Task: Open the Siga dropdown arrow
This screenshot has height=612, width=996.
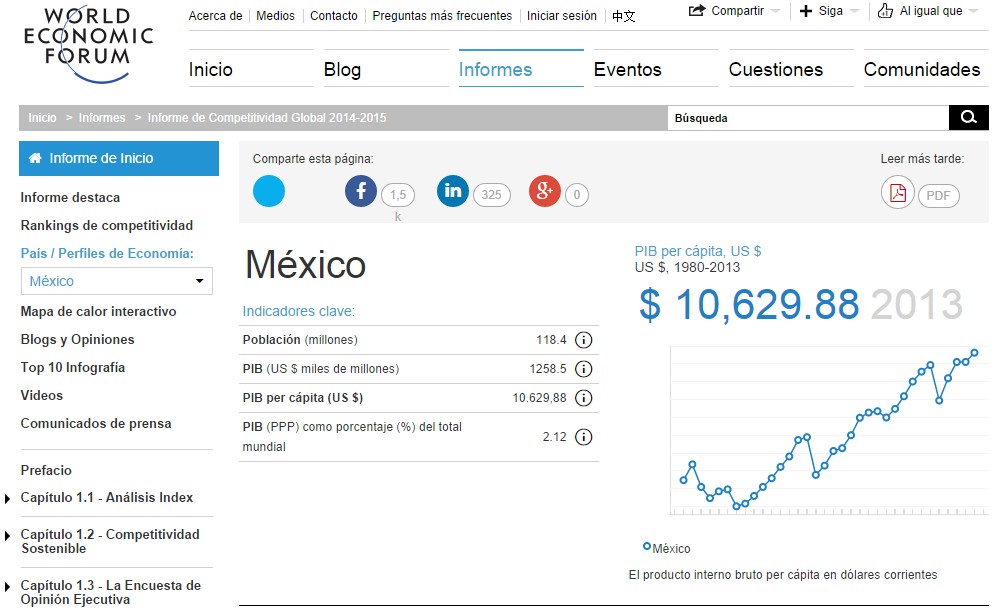Action: pos(854,11)
